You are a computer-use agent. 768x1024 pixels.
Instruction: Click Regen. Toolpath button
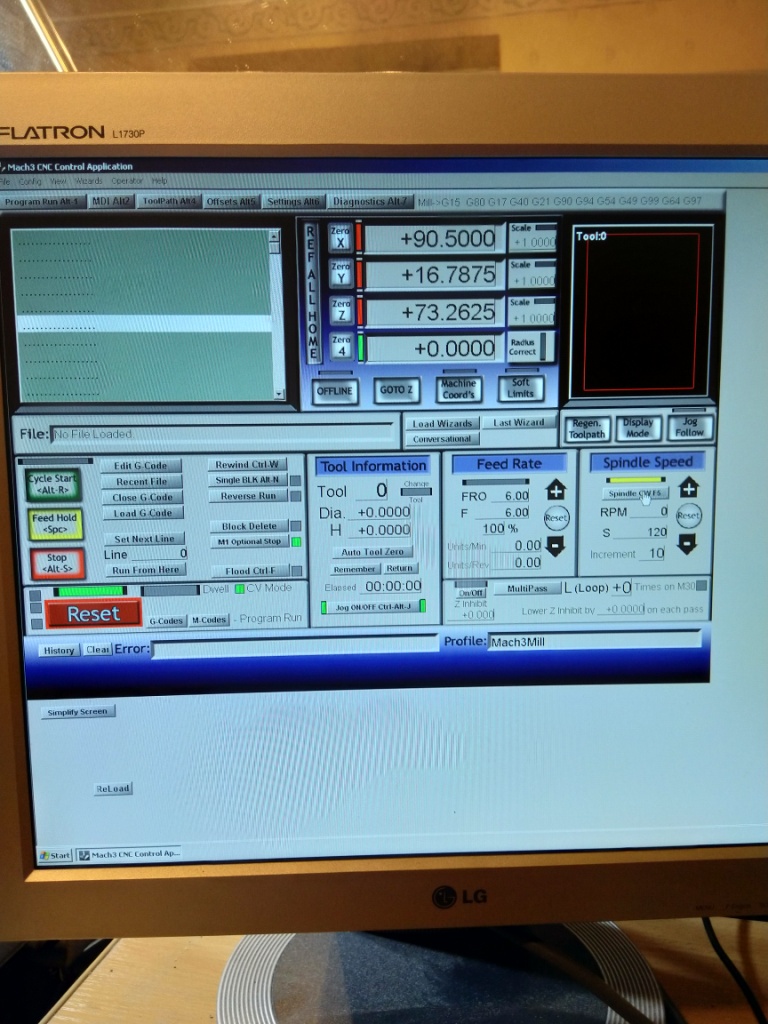[586, 429]
